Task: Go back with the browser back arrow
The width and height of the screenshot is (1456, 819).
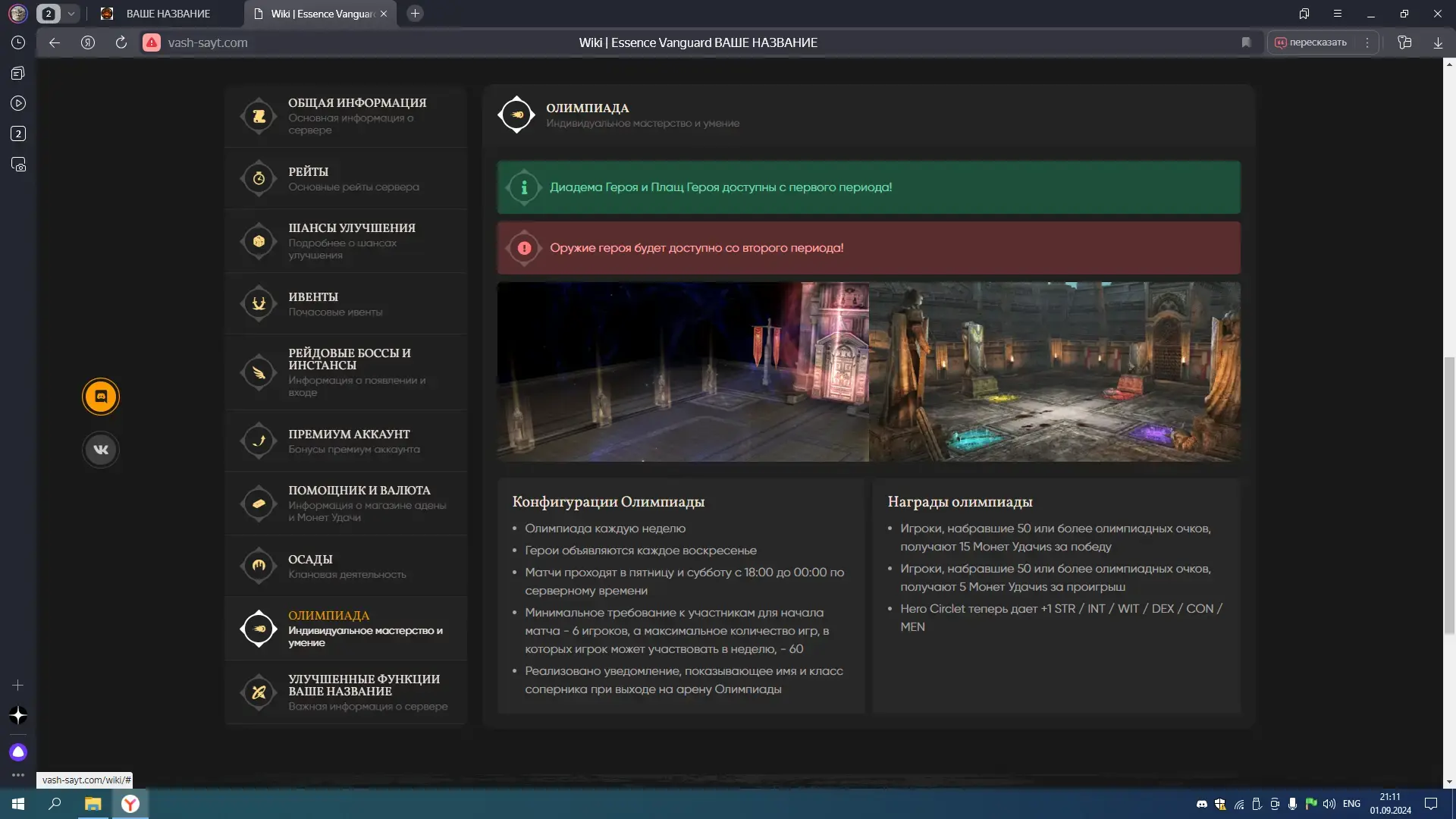Action: pos(55,42)
